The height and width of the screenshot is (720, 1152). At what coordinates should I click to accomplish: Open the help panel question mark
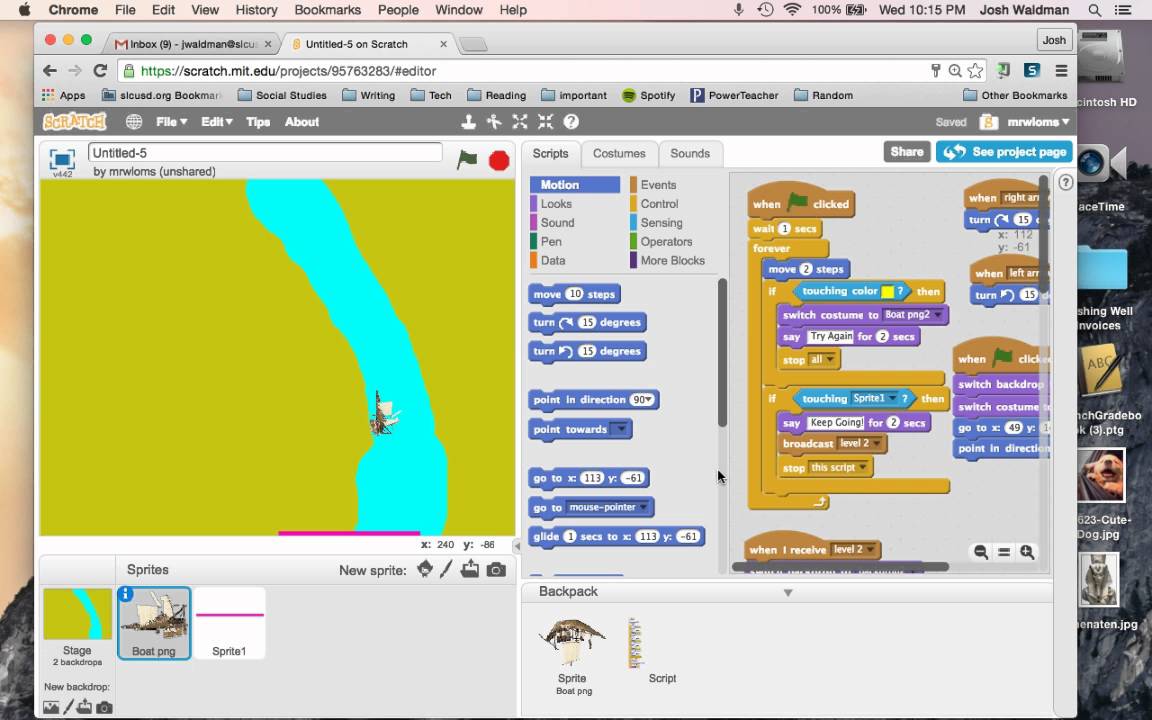click(1065, 182)
